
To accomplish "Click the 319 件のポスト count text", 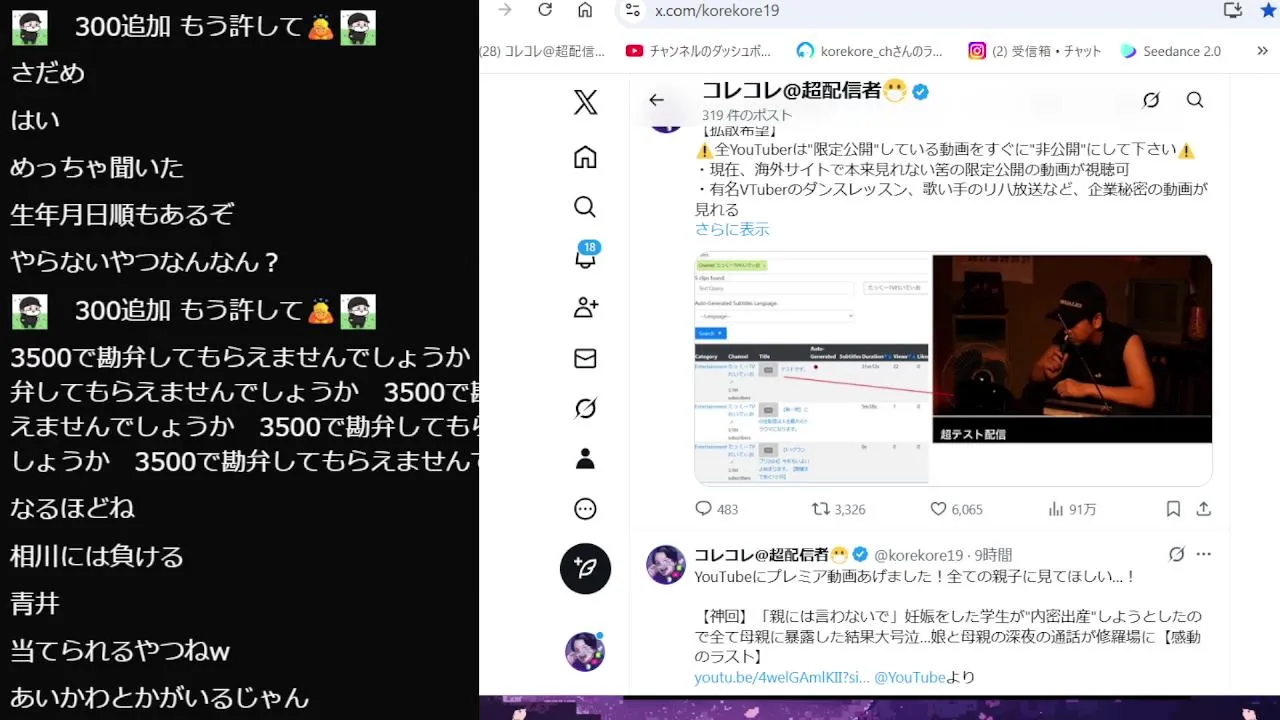I will 747,115.
